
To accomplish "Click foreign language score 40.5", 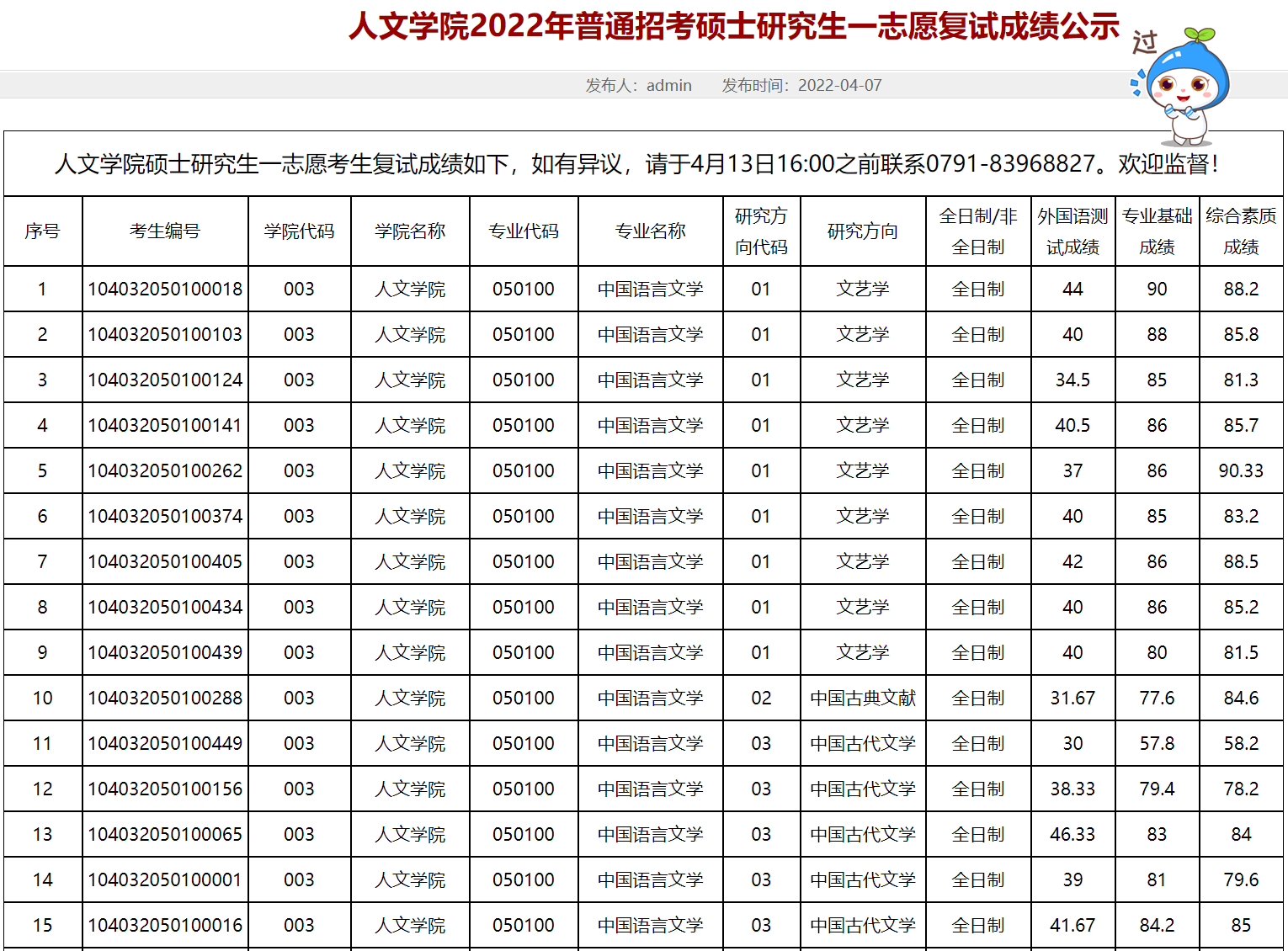I will (1073, 426).
